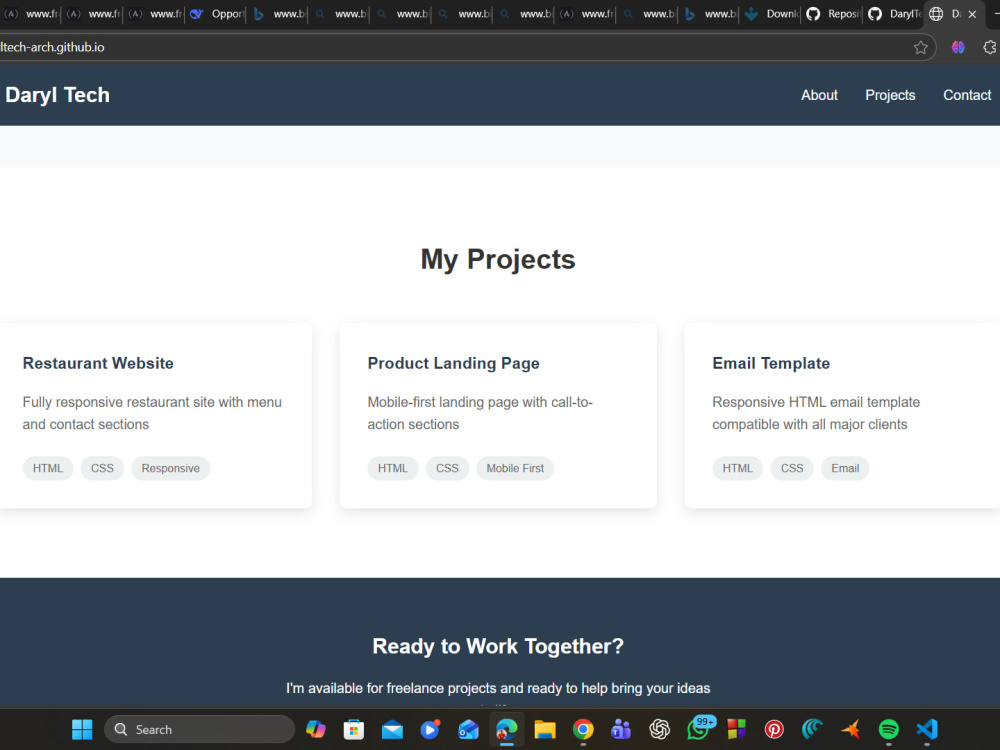Open the Email Template card title
This screenshot has height=750, width=1000.
point(771,363)
